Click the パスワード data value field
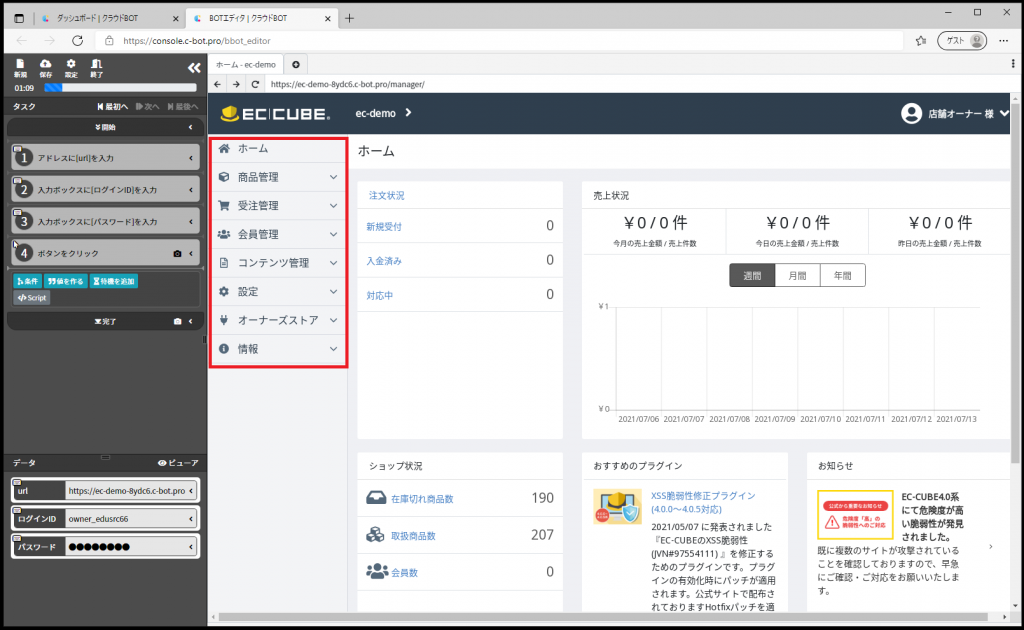This screenshot has height=630, width=1024. (126, 546)
